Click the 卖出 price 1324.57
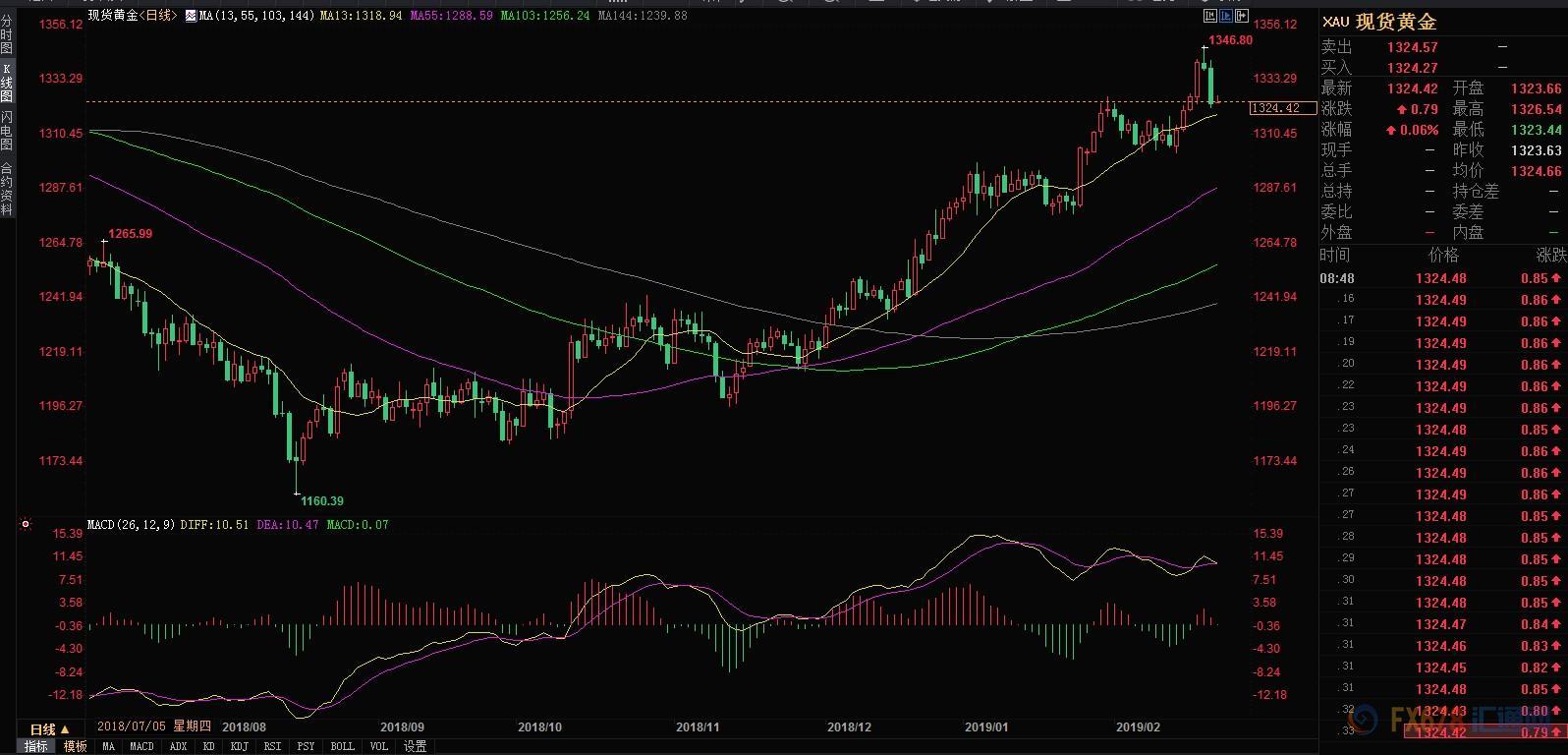 tap(1413, 47)
